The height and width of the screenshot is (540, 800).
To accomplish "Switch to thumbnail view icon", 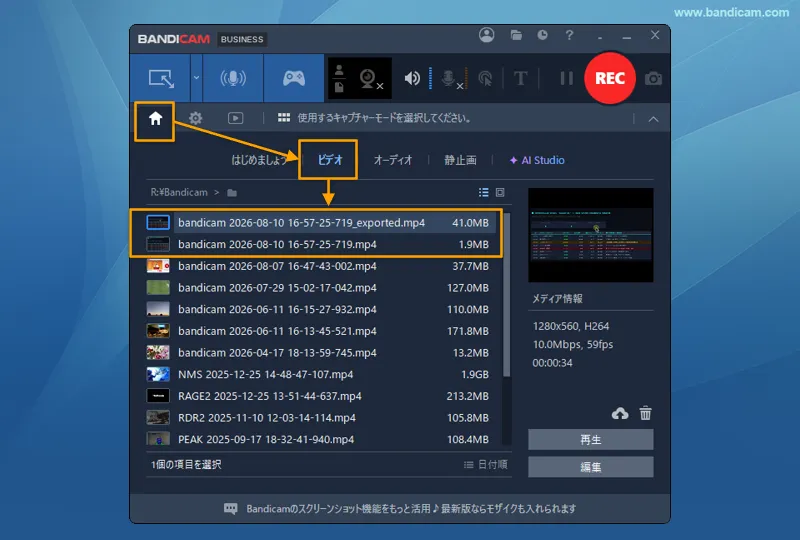I will click(500, 192).
